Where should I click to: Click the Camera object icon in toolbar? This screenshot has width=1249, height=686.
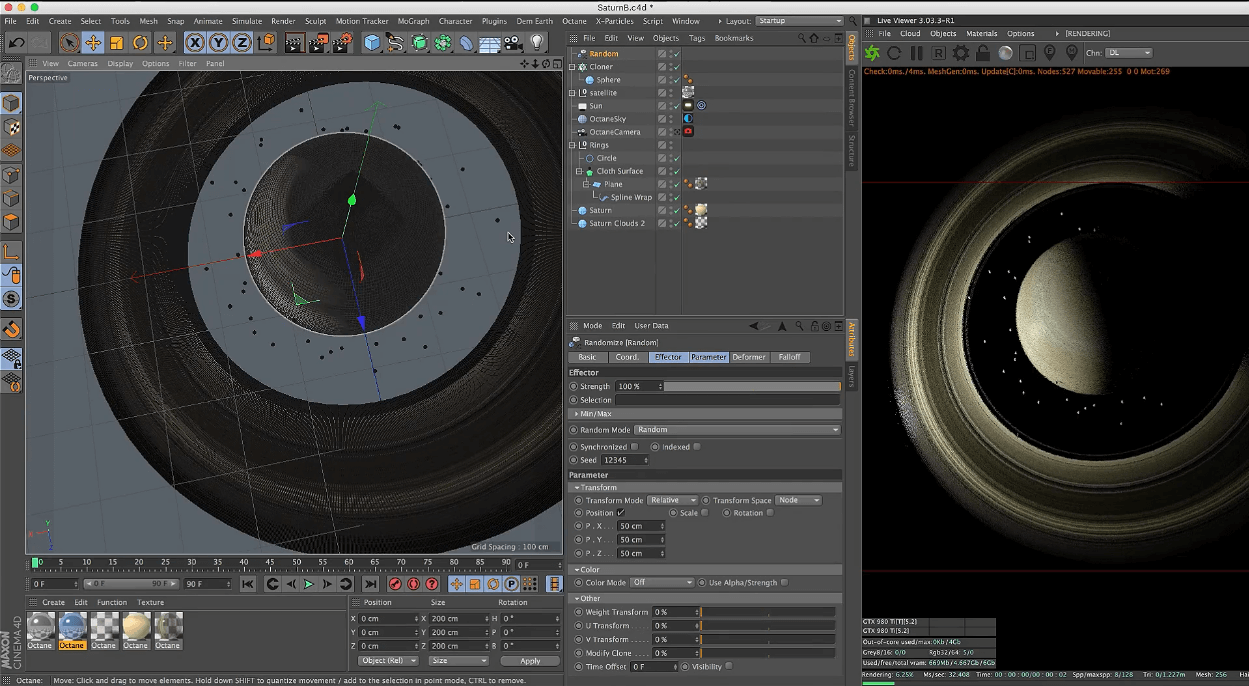pos(513,42)
